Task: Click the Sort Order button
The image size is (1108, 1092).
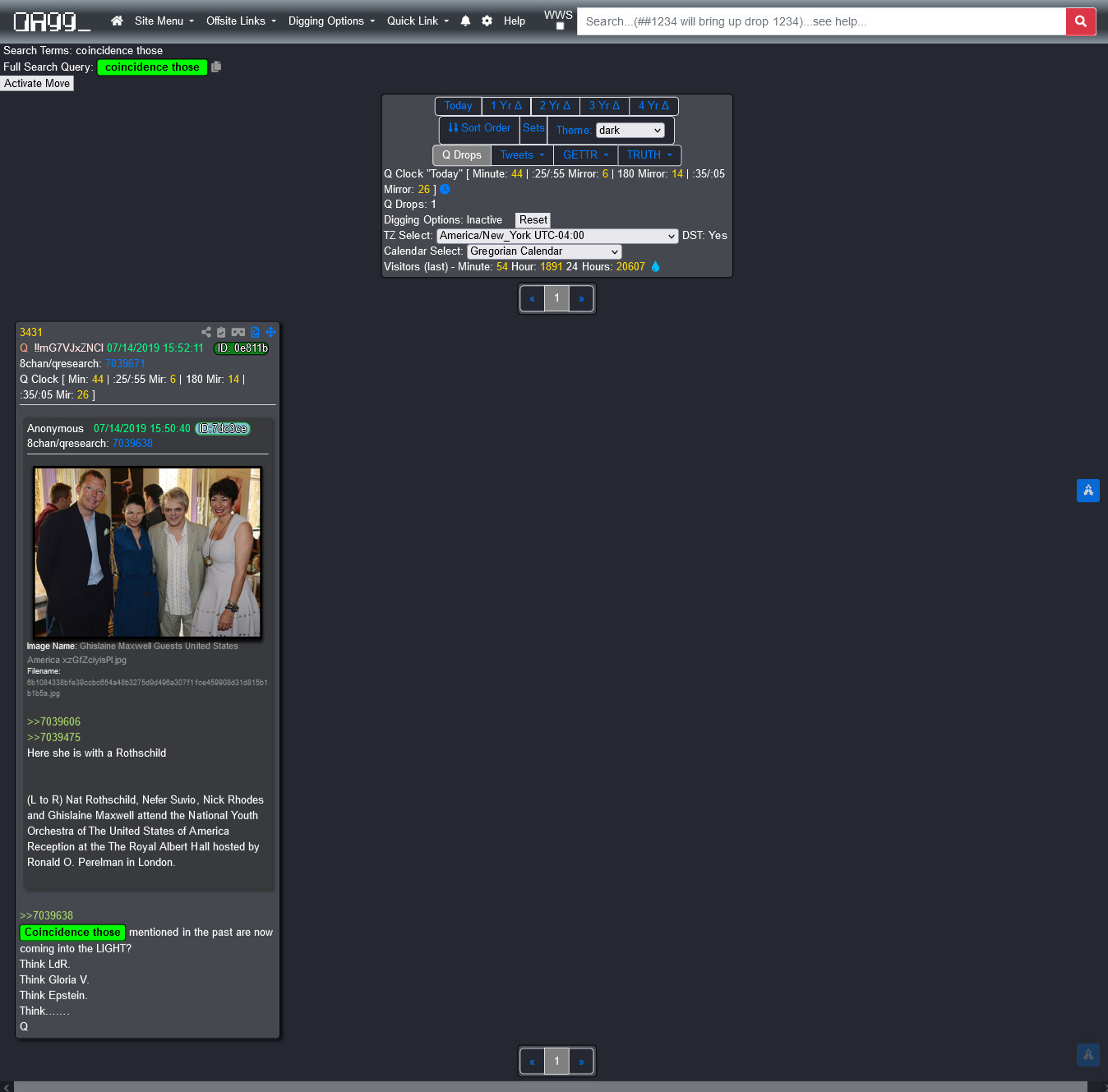Action: [479, 128]
